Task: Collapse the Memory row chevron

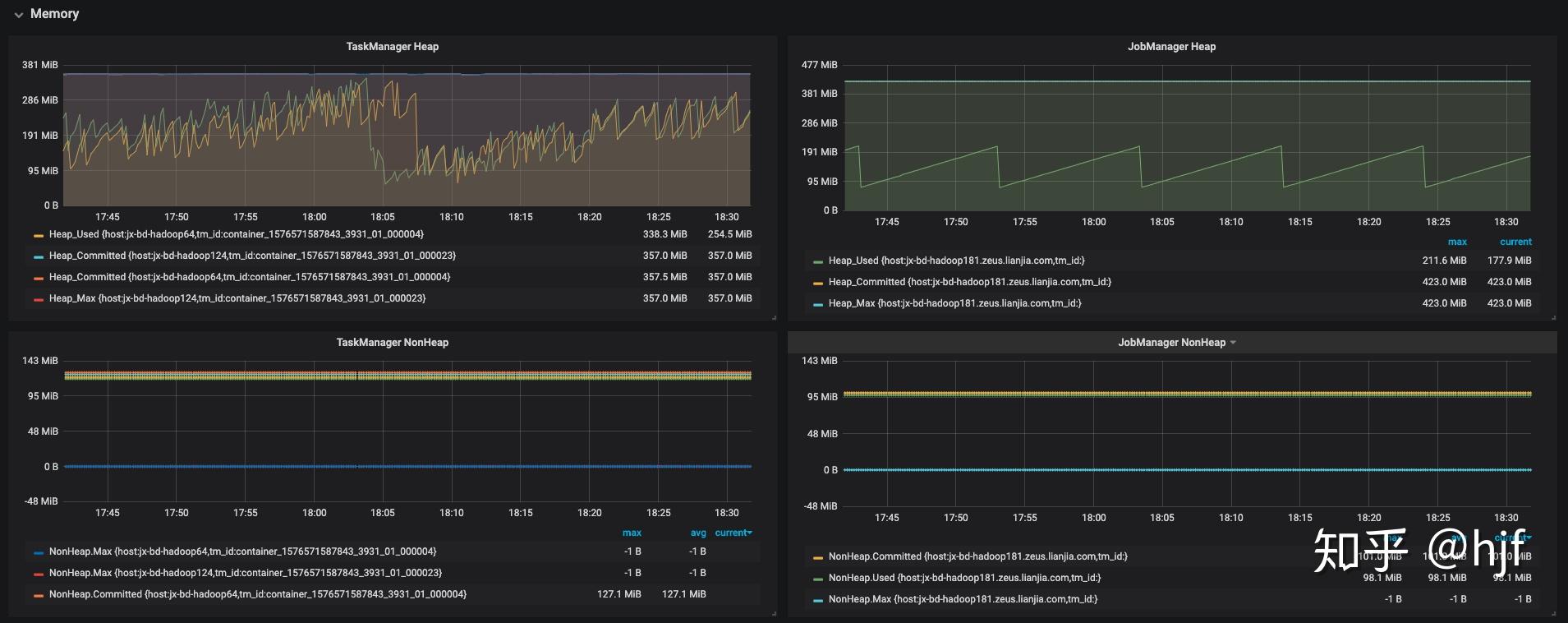Action: (18, 15)
